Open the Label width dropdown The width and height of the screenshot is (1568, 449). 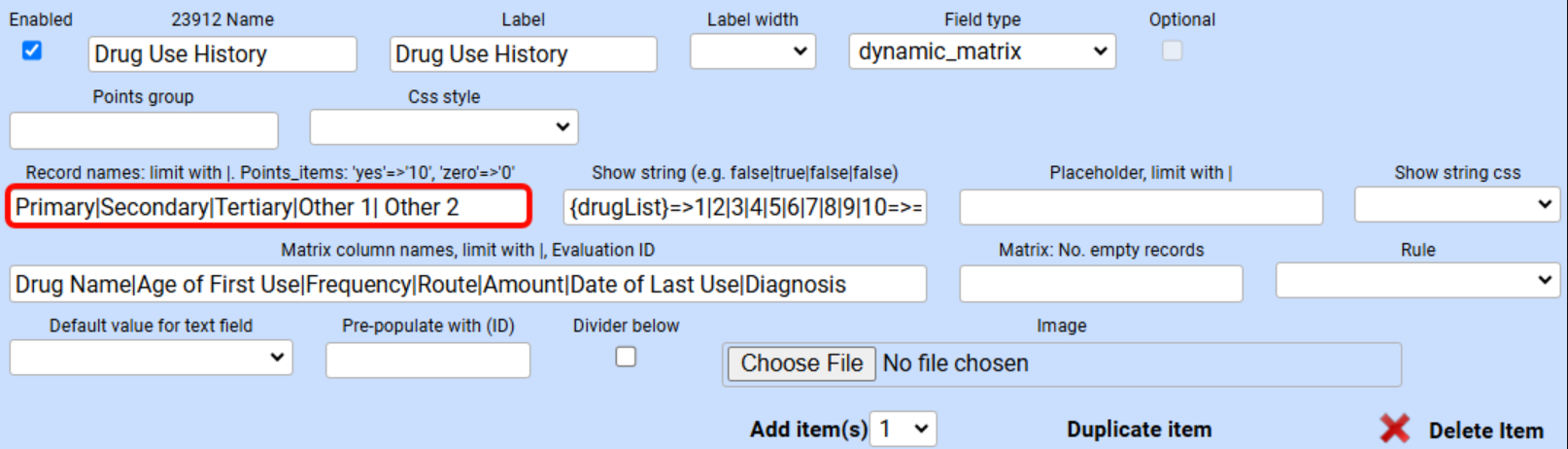(752, 52)
